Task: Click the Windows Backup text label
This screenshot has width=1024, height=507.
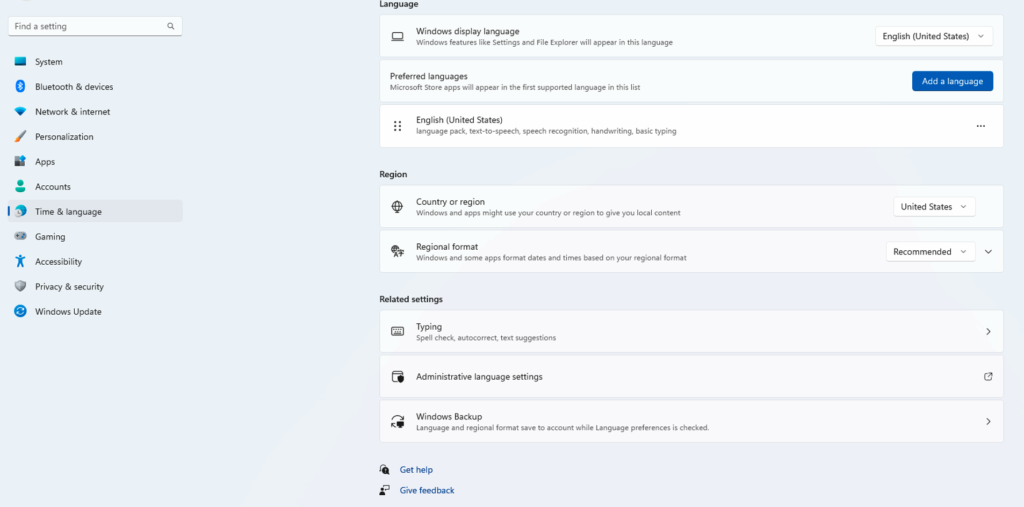Action: [x=449, y=416]
